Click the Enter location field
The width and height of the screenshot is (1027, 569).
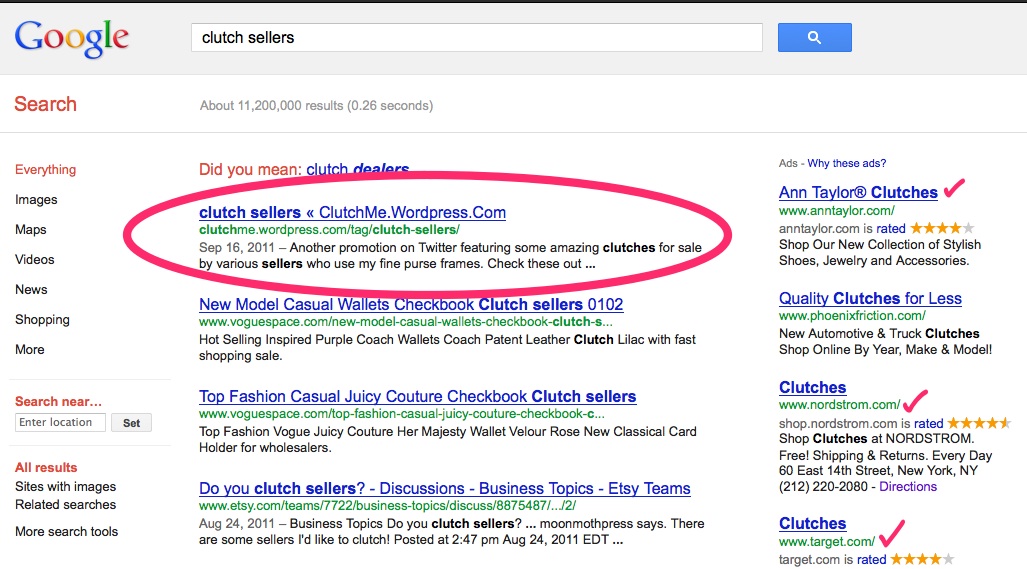click(60, 423)
